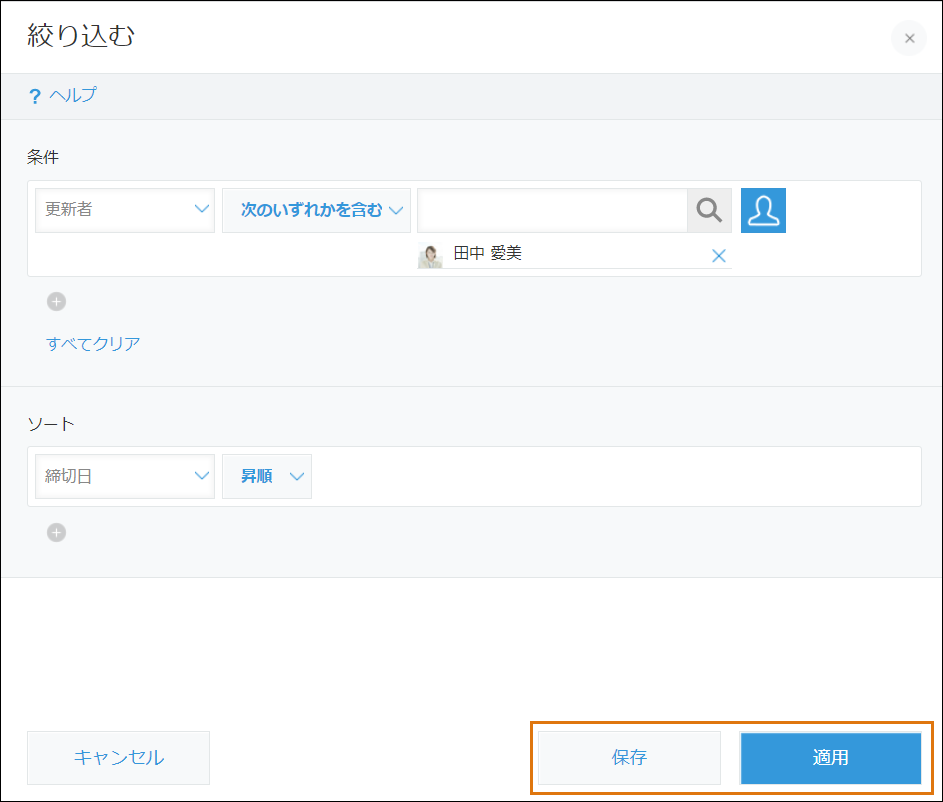The height and width of the screenshot is (802, 943).
Task: Open the 次のいずれかを含む operator dropdown
Action: [316, 210]
